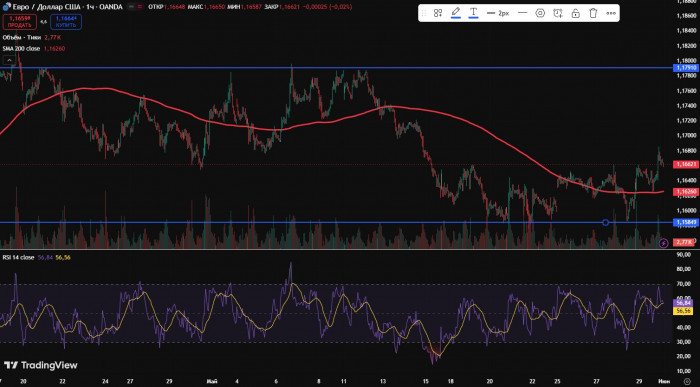Image resolution: width=700 pixels, height=387 pixels.
Task: Click 90,00 on the RSI scale
Action: point(684,254)
